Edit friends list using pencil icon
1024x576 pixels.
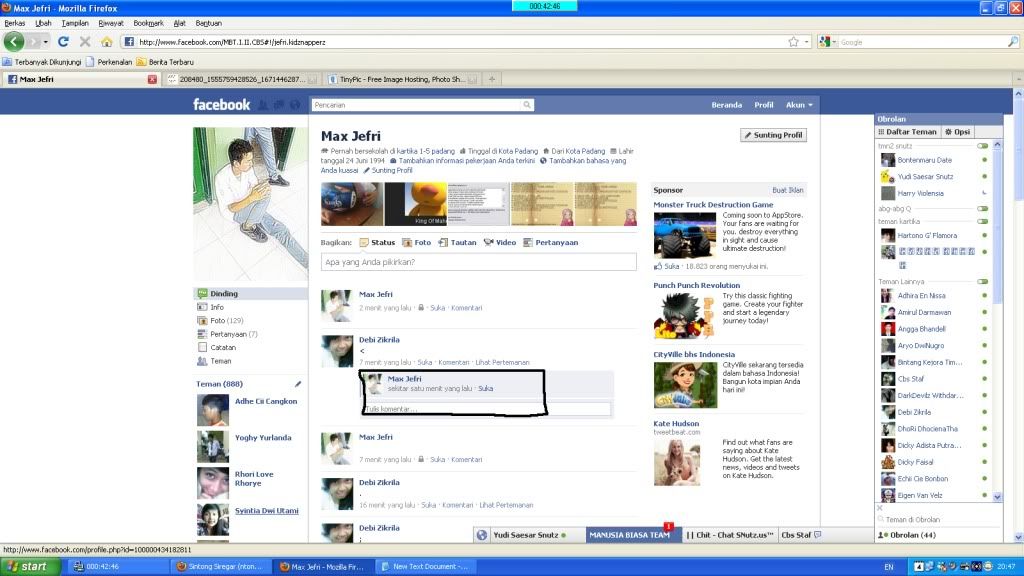coord(298,384)
